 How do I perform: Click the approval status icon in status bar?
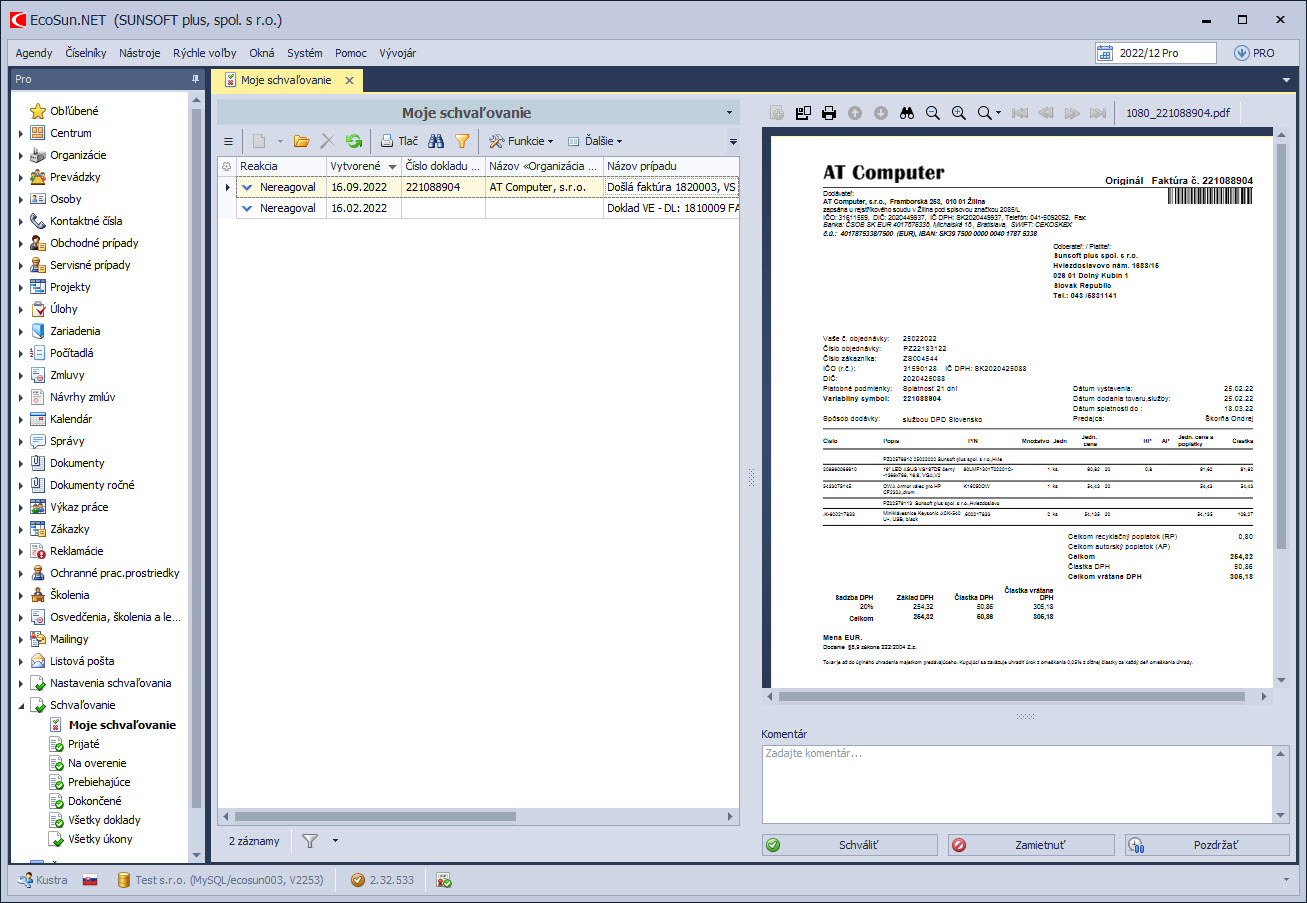pyautogui.click(x=444, y=880)
